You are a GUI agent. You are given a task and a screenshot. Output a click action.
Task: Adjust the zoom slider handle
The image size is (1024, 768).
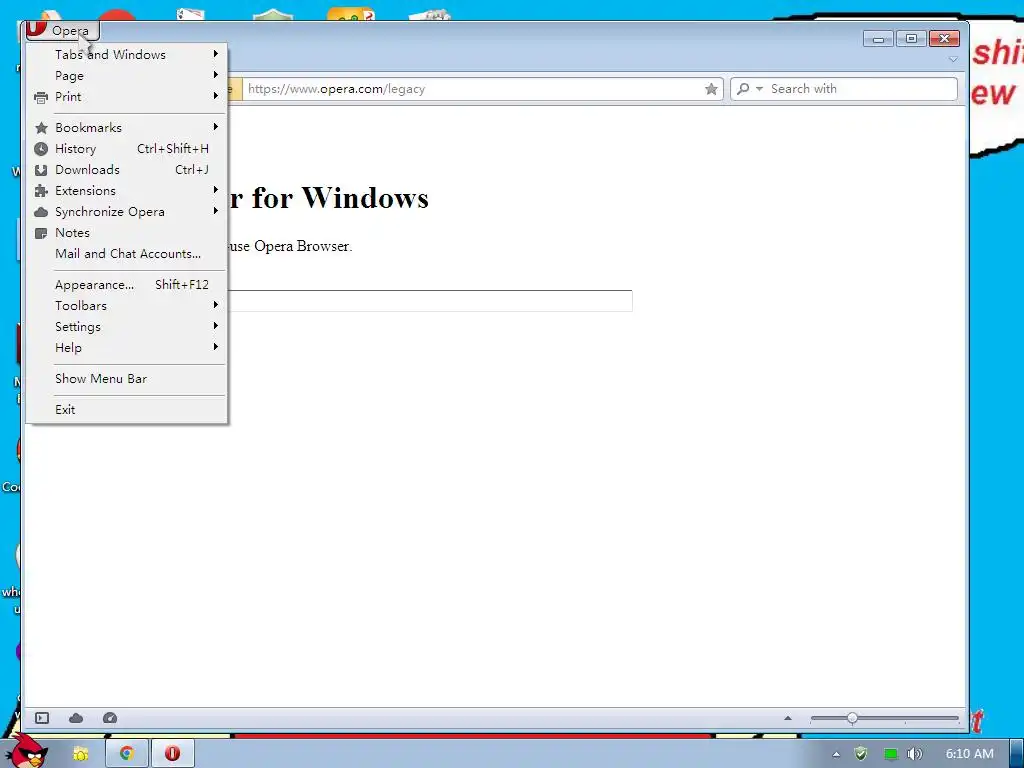(852, 718)
